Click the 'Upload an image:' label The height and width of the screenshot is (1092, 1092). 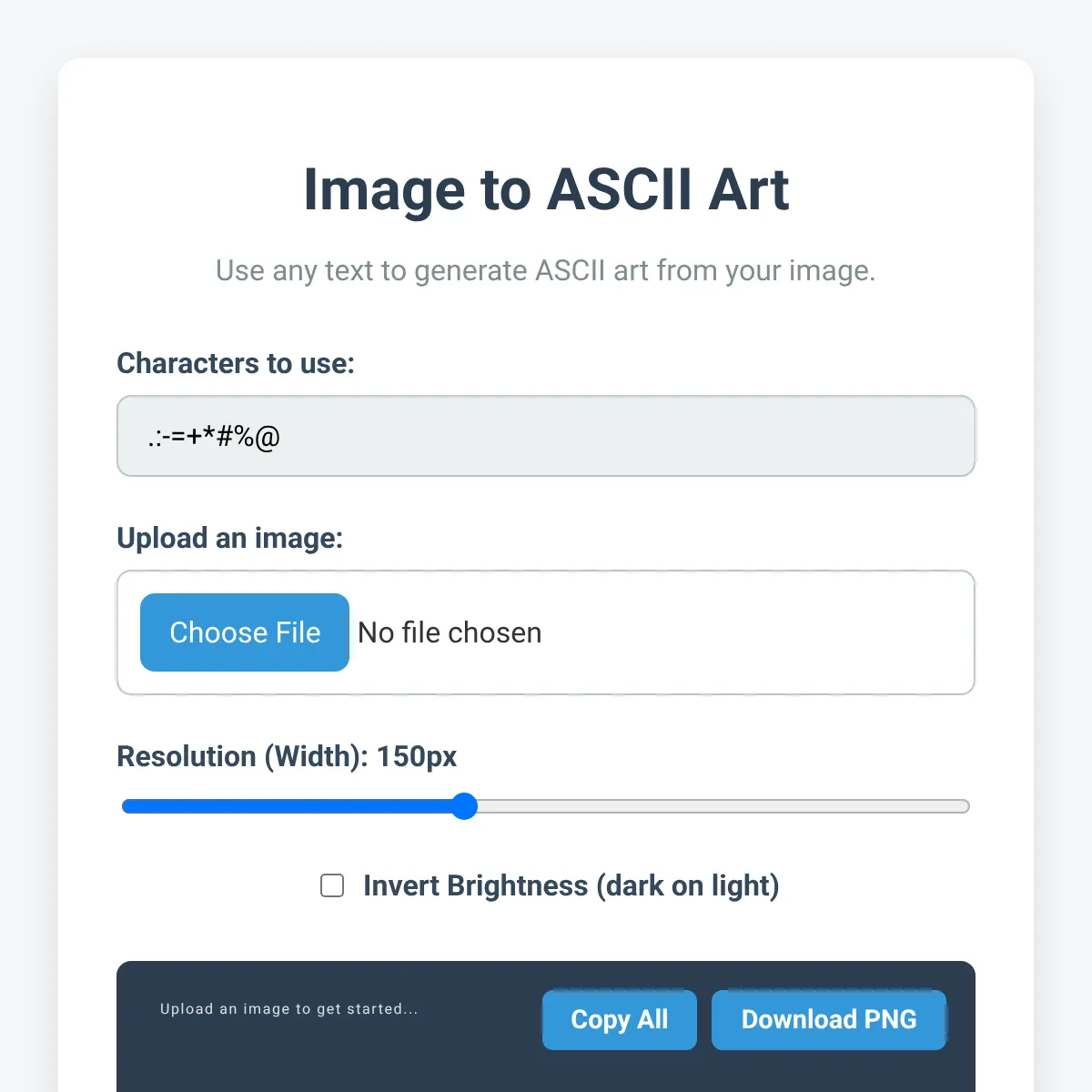point(230,538)
